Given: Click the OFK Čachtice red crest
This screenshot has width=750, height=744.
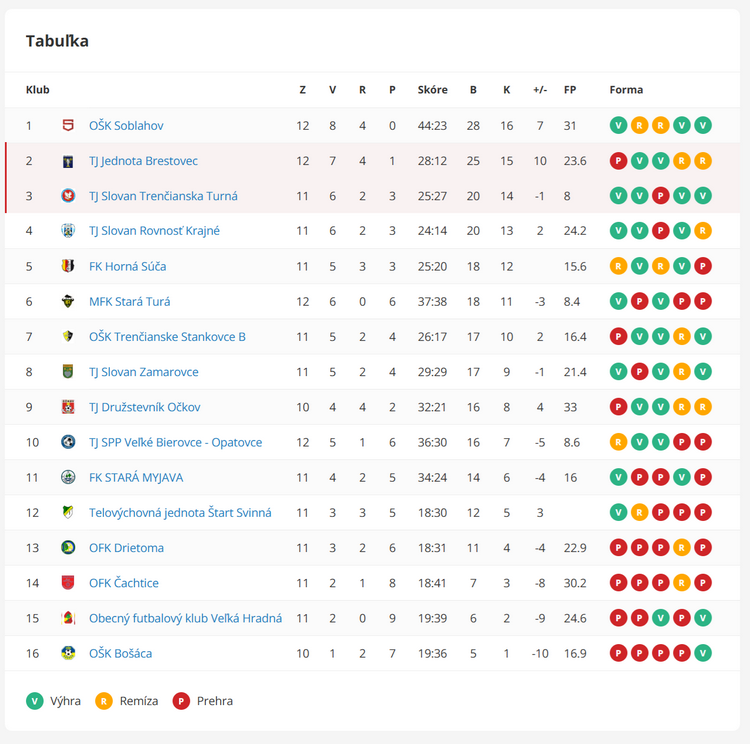Looking at the screenshot, I should [68, 583].
